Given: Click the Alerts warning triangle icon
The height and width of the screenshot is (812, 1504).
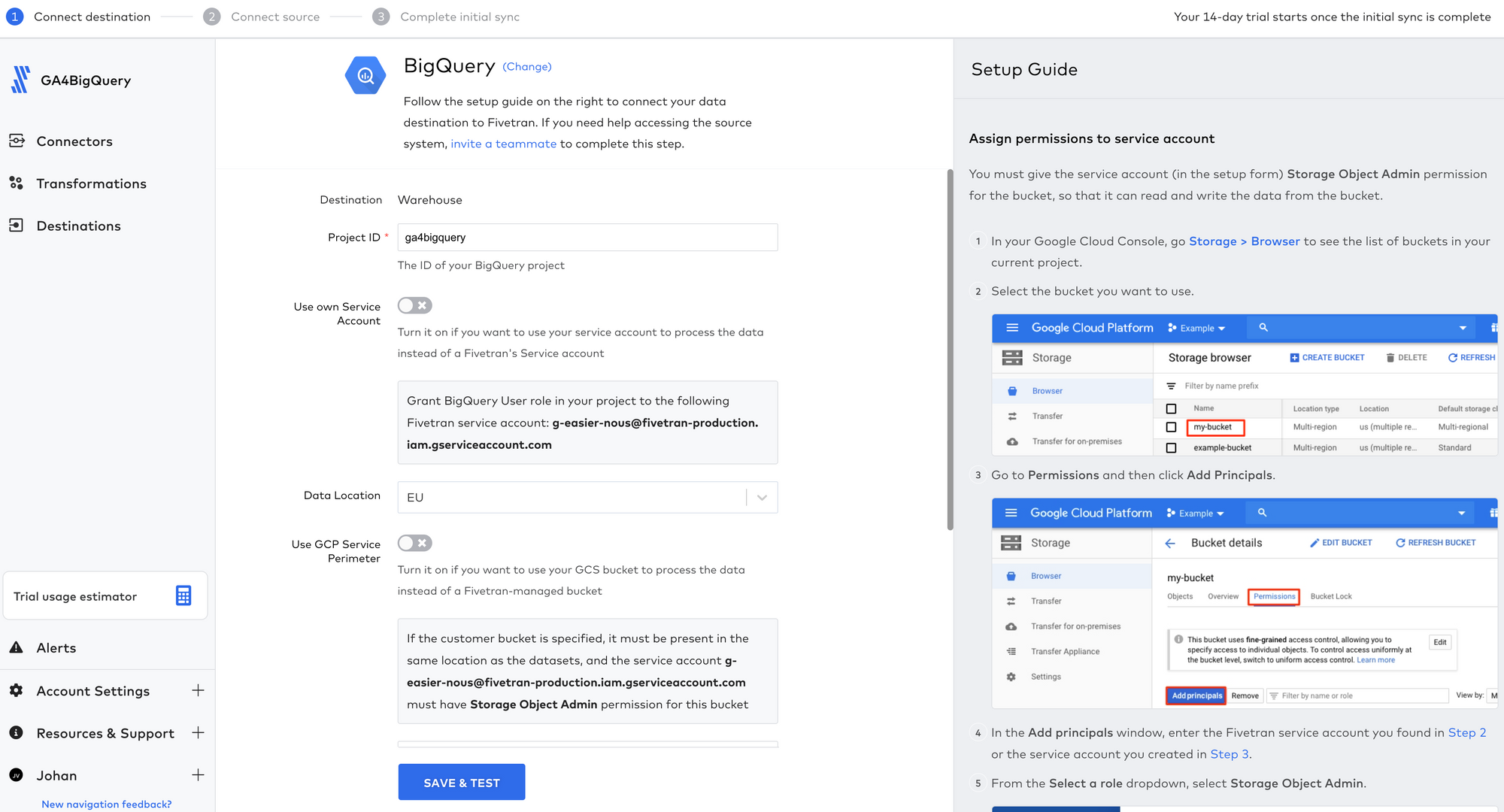Looking at the screenshot, I should pyautogui.click(x=17, y=647).
